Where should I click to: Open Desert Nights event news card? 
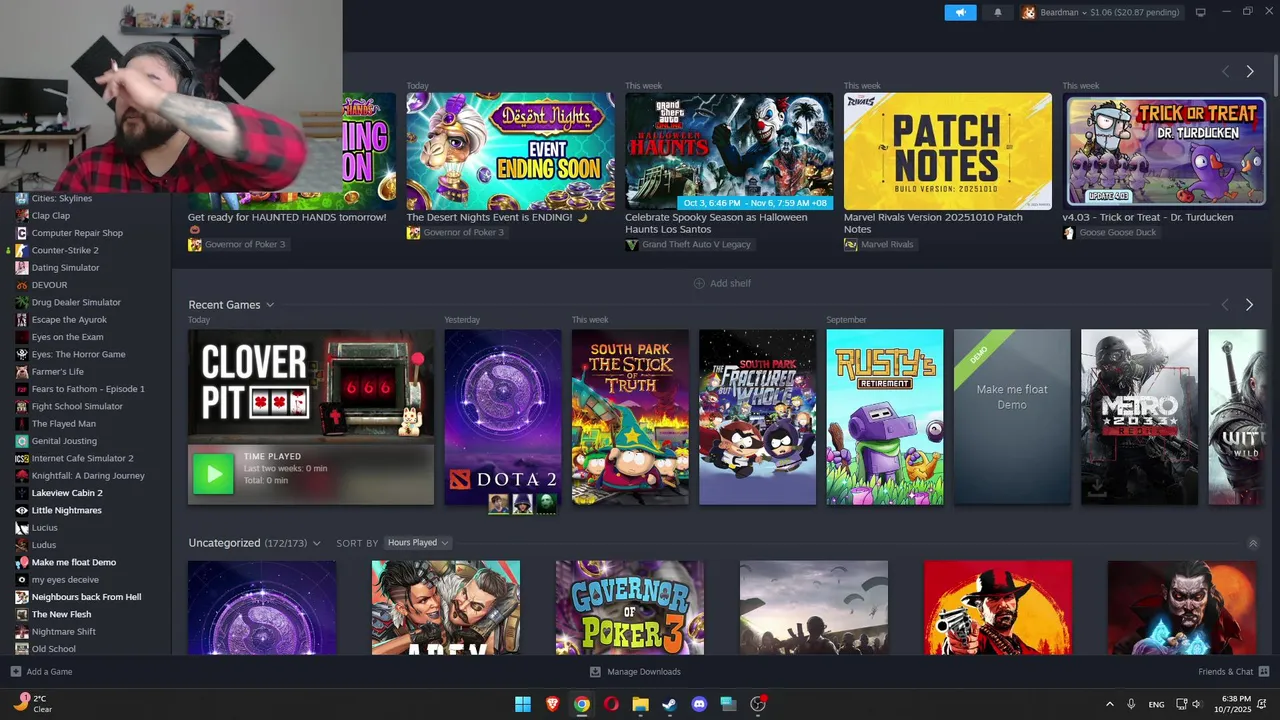[510, 151]
